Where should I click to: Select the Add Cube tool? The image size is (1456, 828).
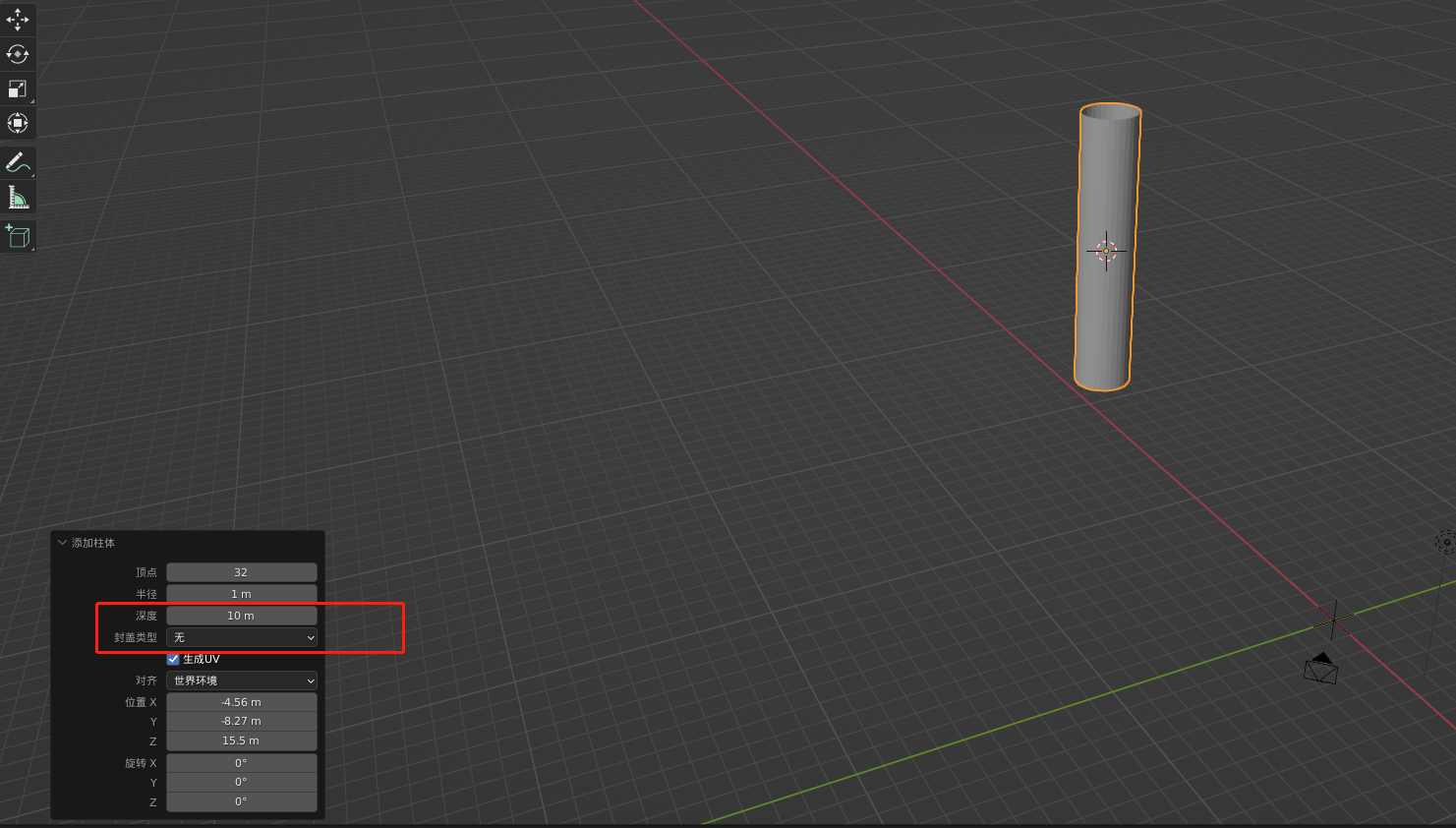pos(18,236)
